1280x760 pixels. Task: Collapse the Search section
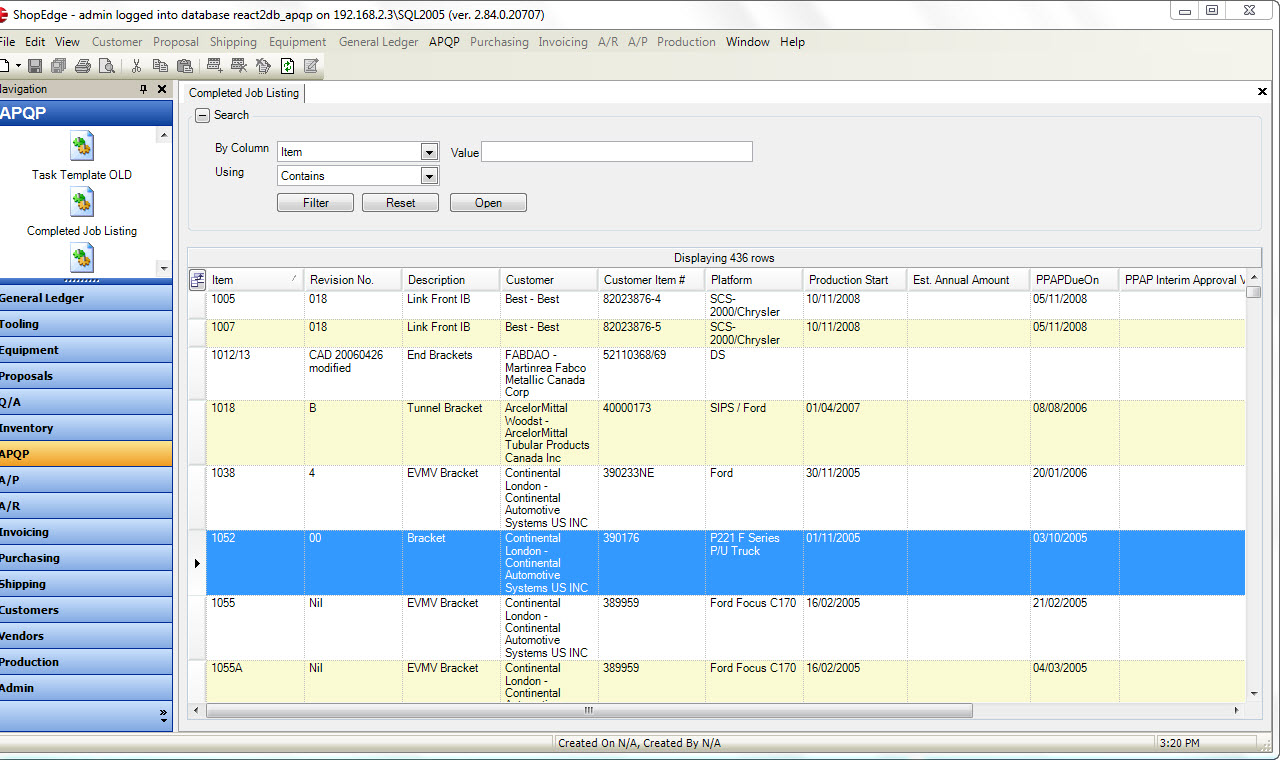click(x=202, y=115)
